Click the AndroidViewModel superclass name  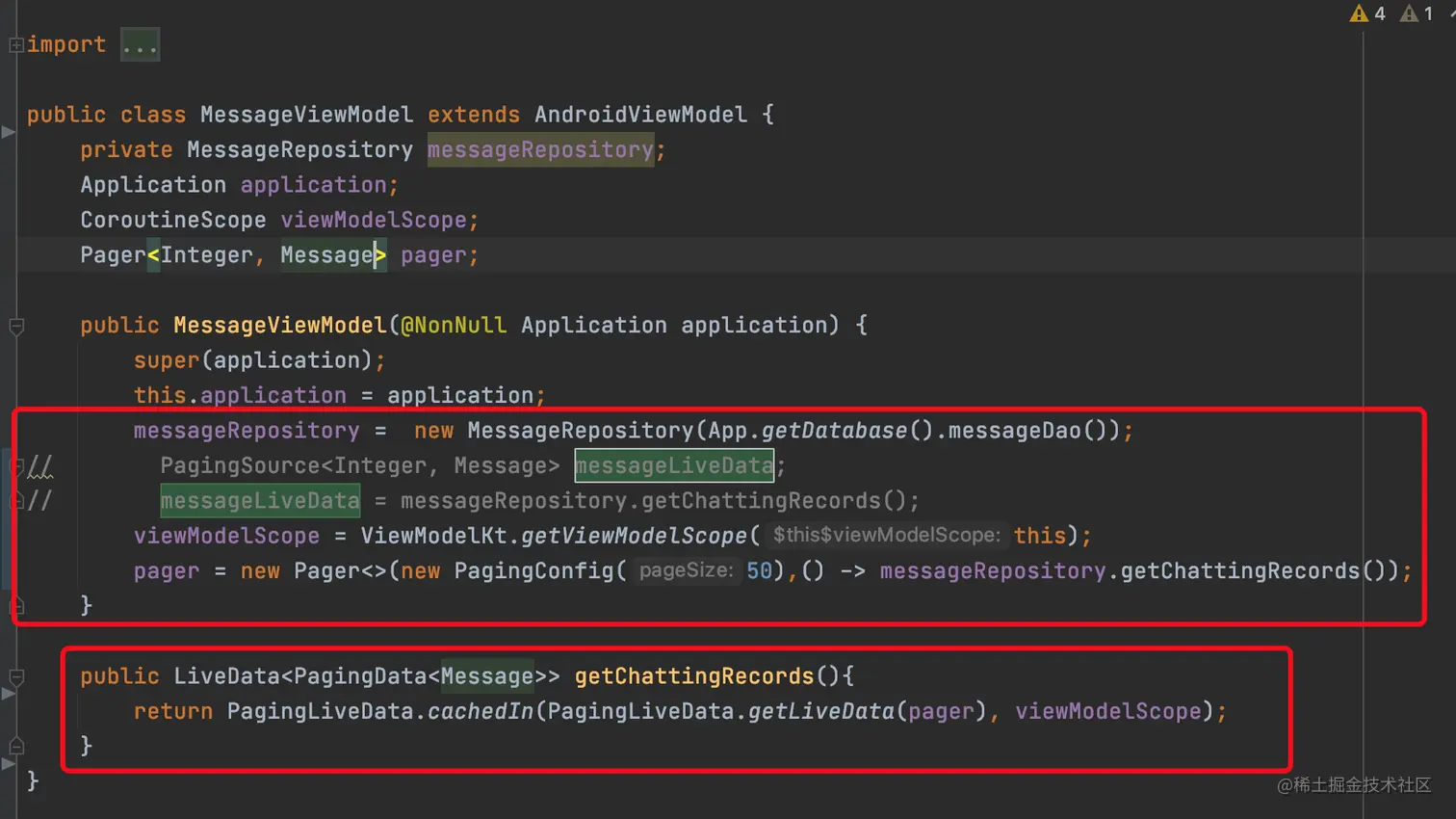coord(640,115)
